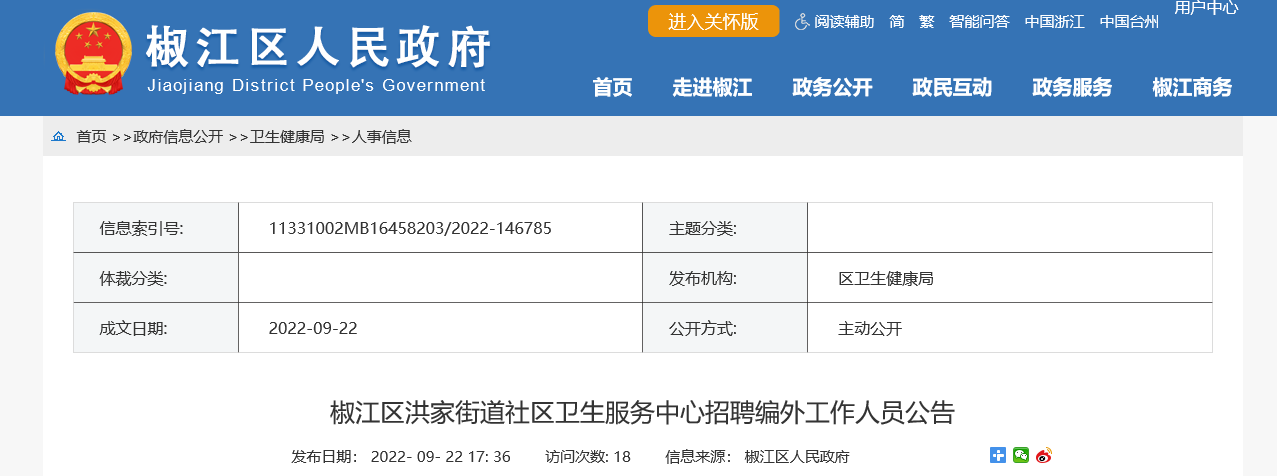Click the 信息来源 椒江区人民政府 text

coord(757,456)
